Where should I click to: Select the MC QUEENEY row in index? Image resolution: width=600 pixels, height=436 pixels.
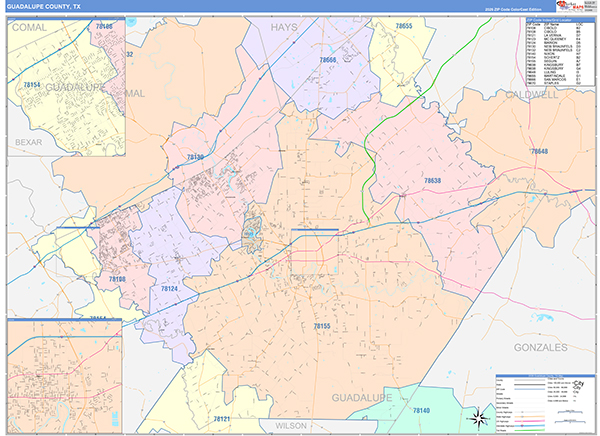[x=554, y=39]
